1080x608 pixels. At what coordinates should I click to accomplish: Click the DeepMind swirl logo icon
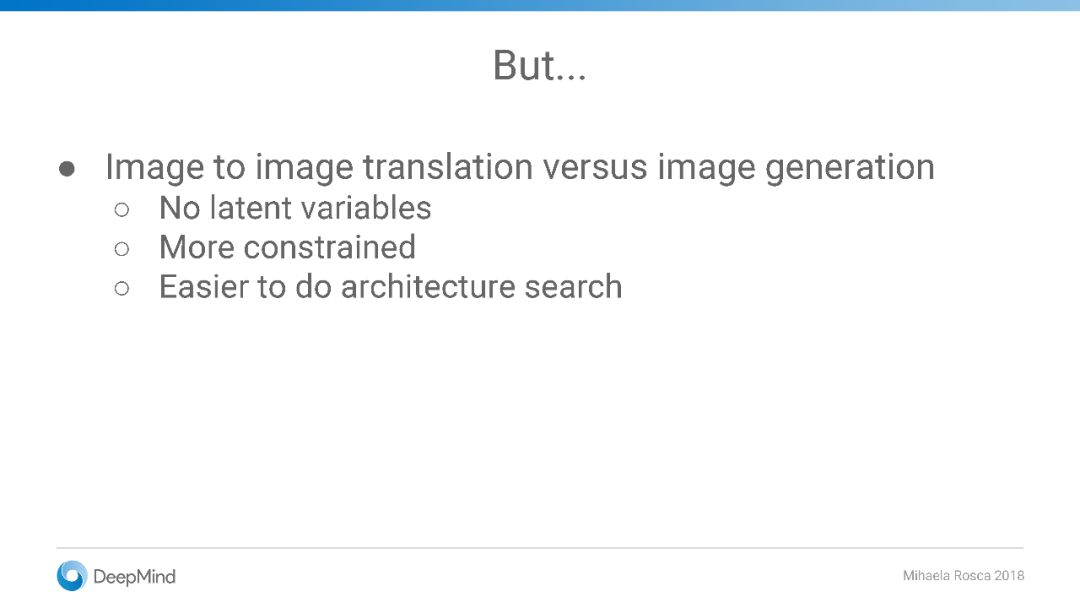[x=72, y=576]
